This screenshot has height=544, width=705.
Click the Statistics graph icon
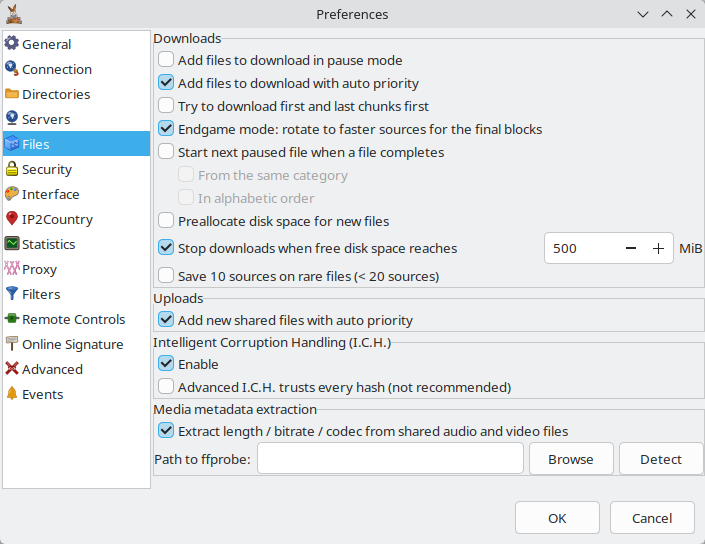point(12,243)
